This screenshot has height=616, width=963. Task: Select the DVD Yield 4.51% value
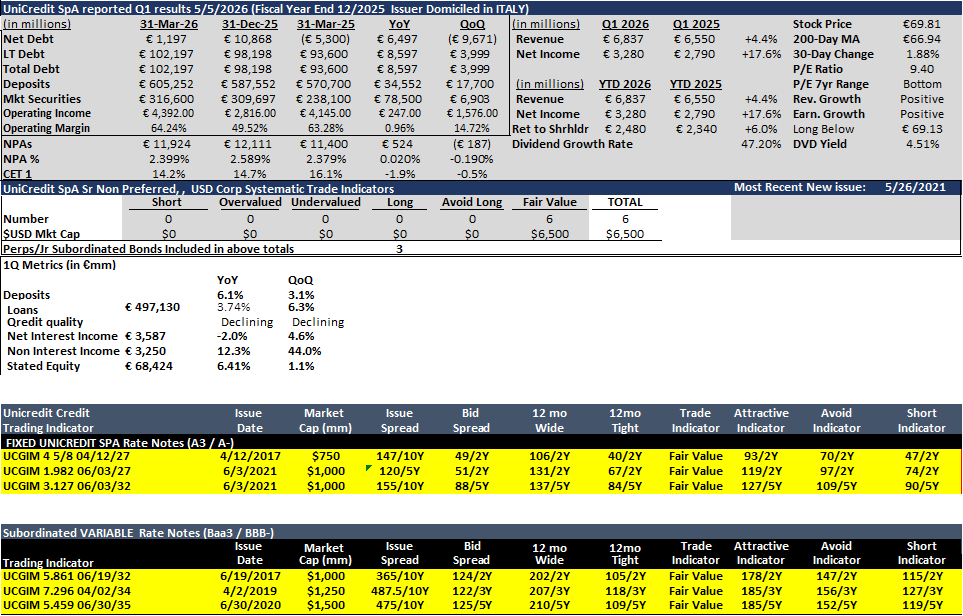click(922, 144)
